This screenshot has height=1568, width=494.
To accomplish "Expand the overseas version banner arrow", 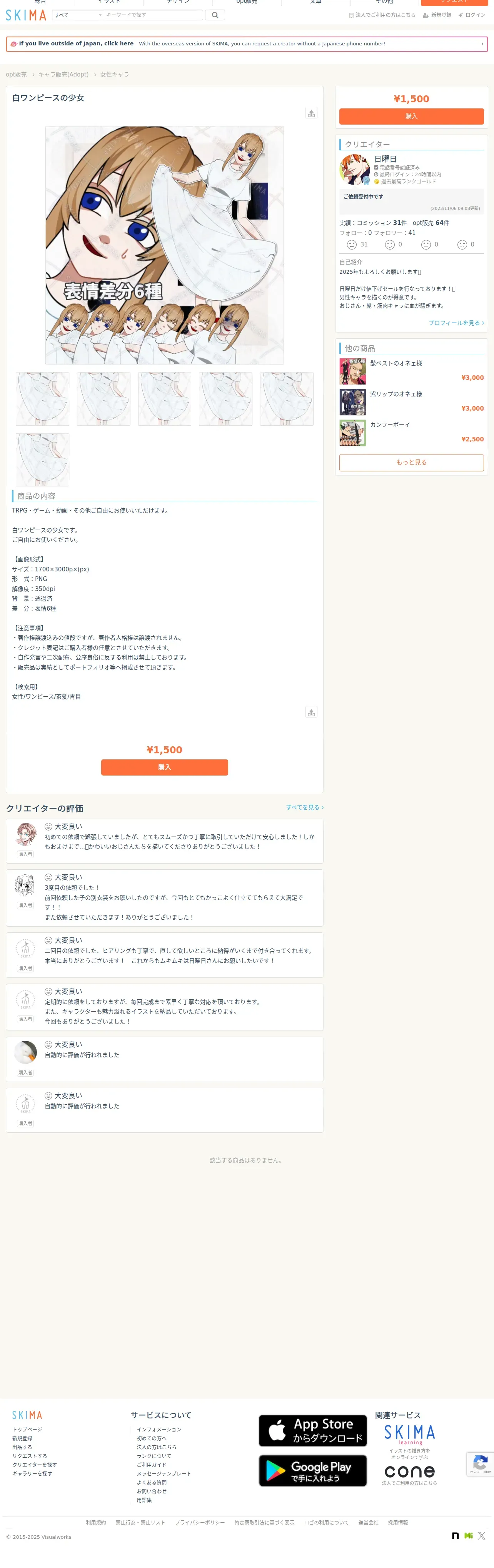I will 482,44.
